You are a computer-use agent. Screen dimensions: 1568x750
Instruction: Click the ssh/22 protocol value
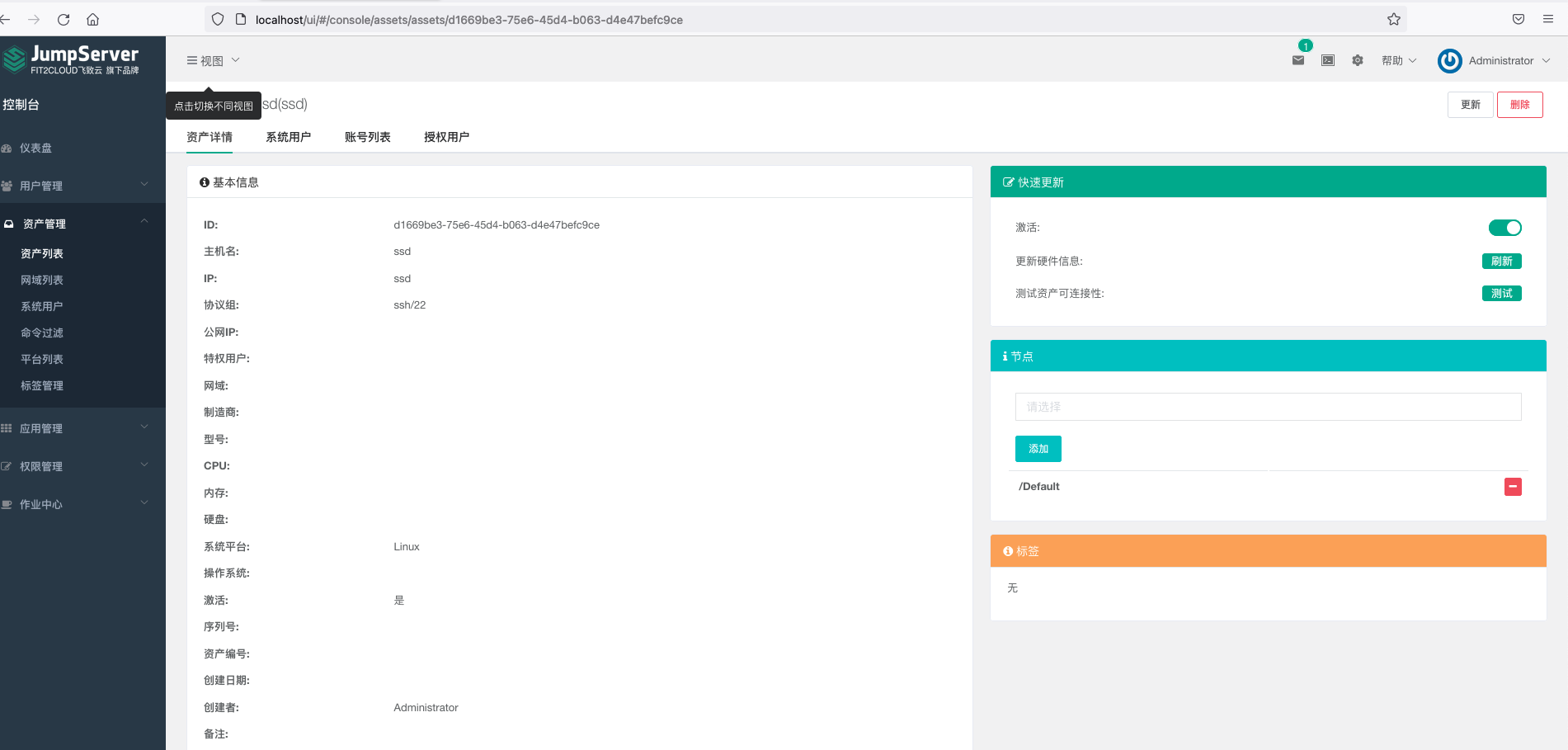pos(410,305)
